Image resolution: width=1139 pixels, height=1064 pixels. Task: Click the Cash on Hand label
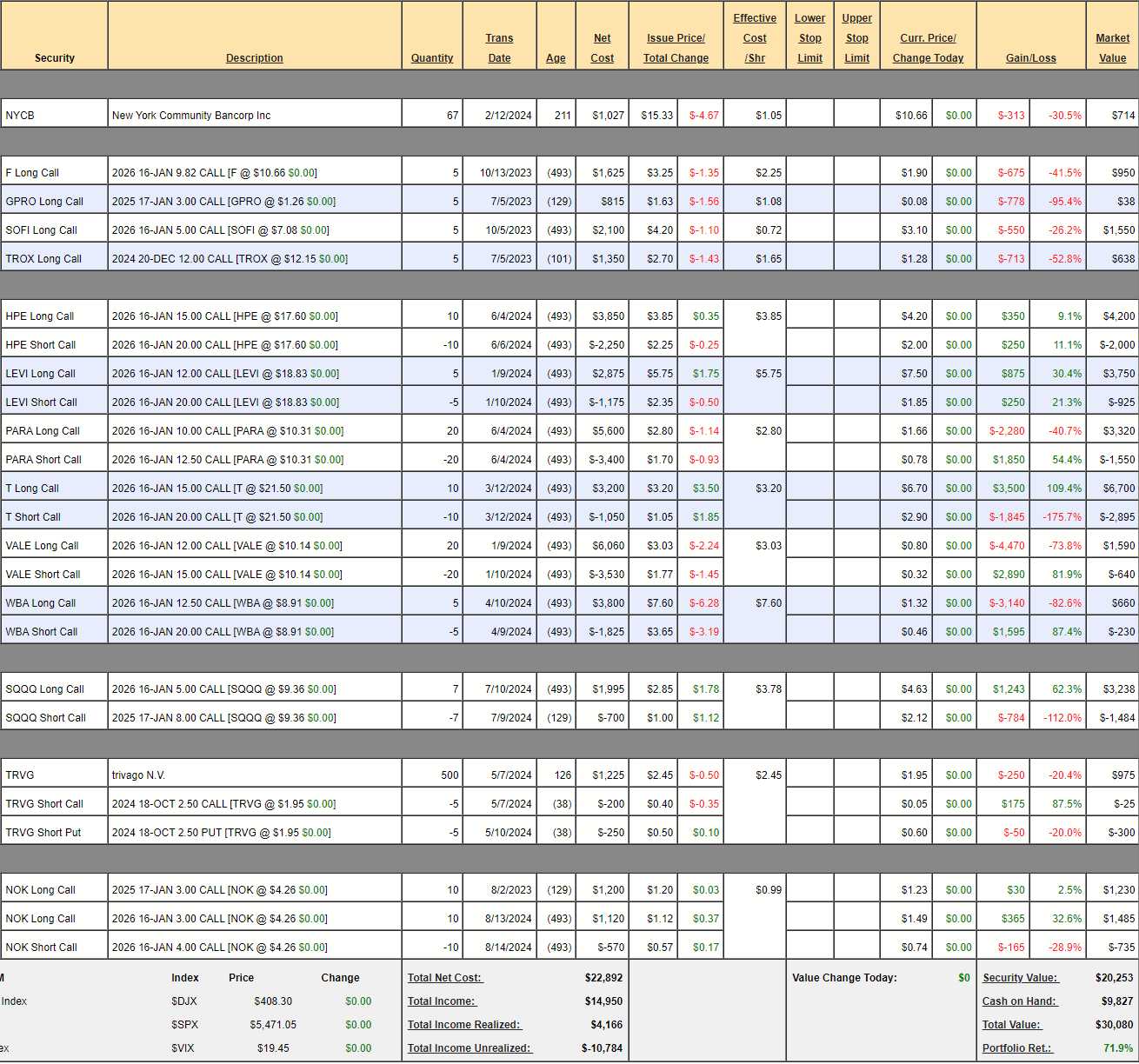(1019, 1001)
